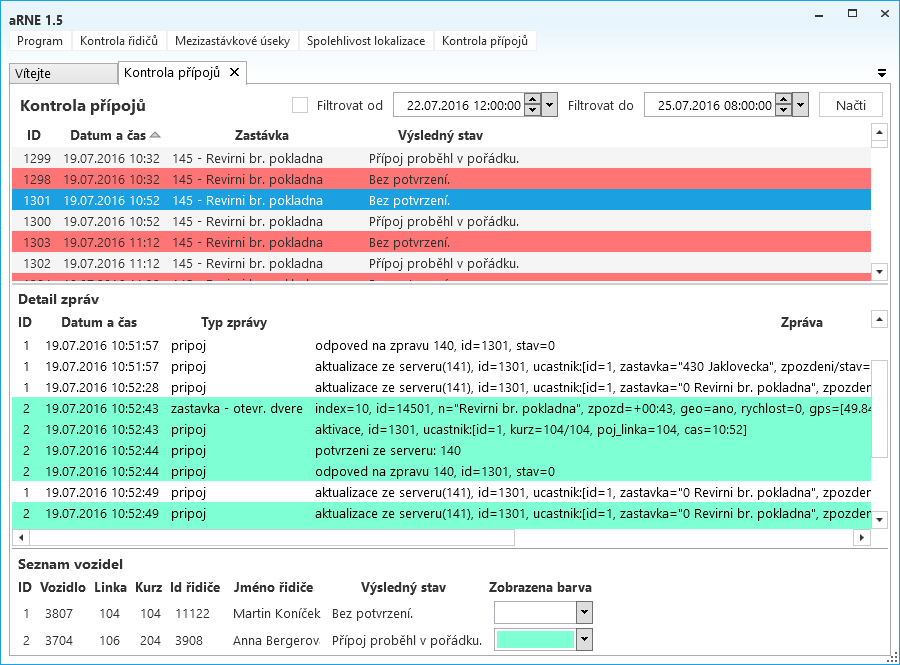The image size is (900, 665).
Task: Decrement the Filtrovat od date spinner
Action: [533, 110]
